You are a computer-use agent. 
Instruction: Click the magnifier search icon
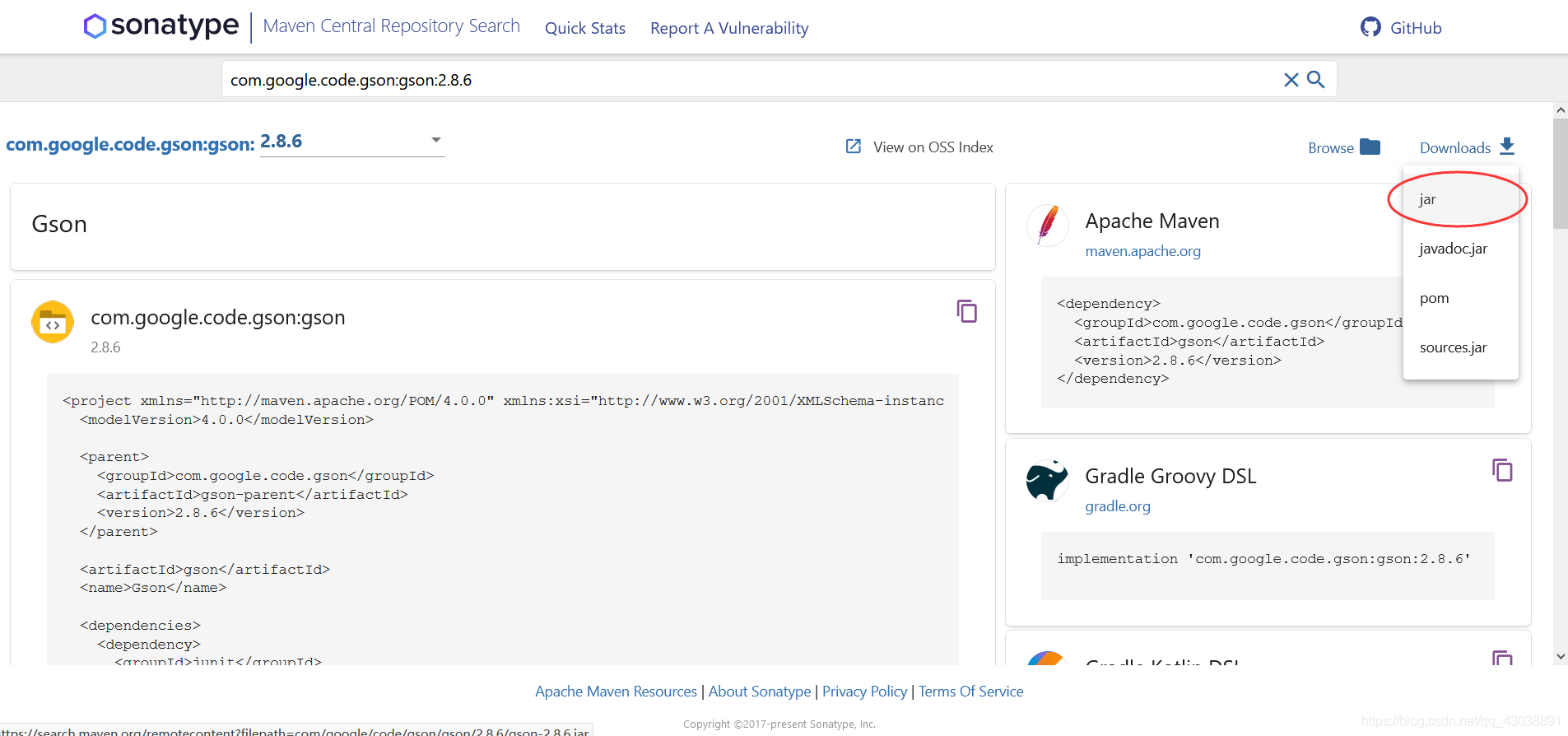pos(1316,80)
